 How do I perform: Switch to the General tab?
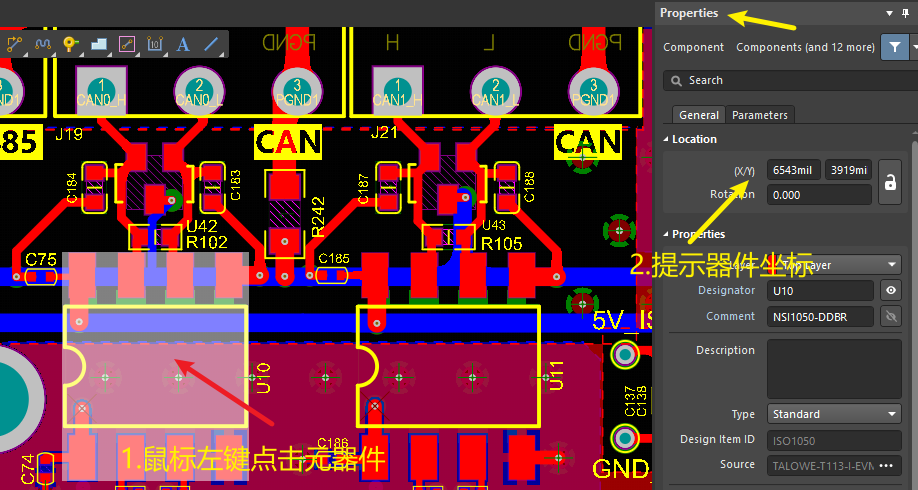(x=698, y=115)
